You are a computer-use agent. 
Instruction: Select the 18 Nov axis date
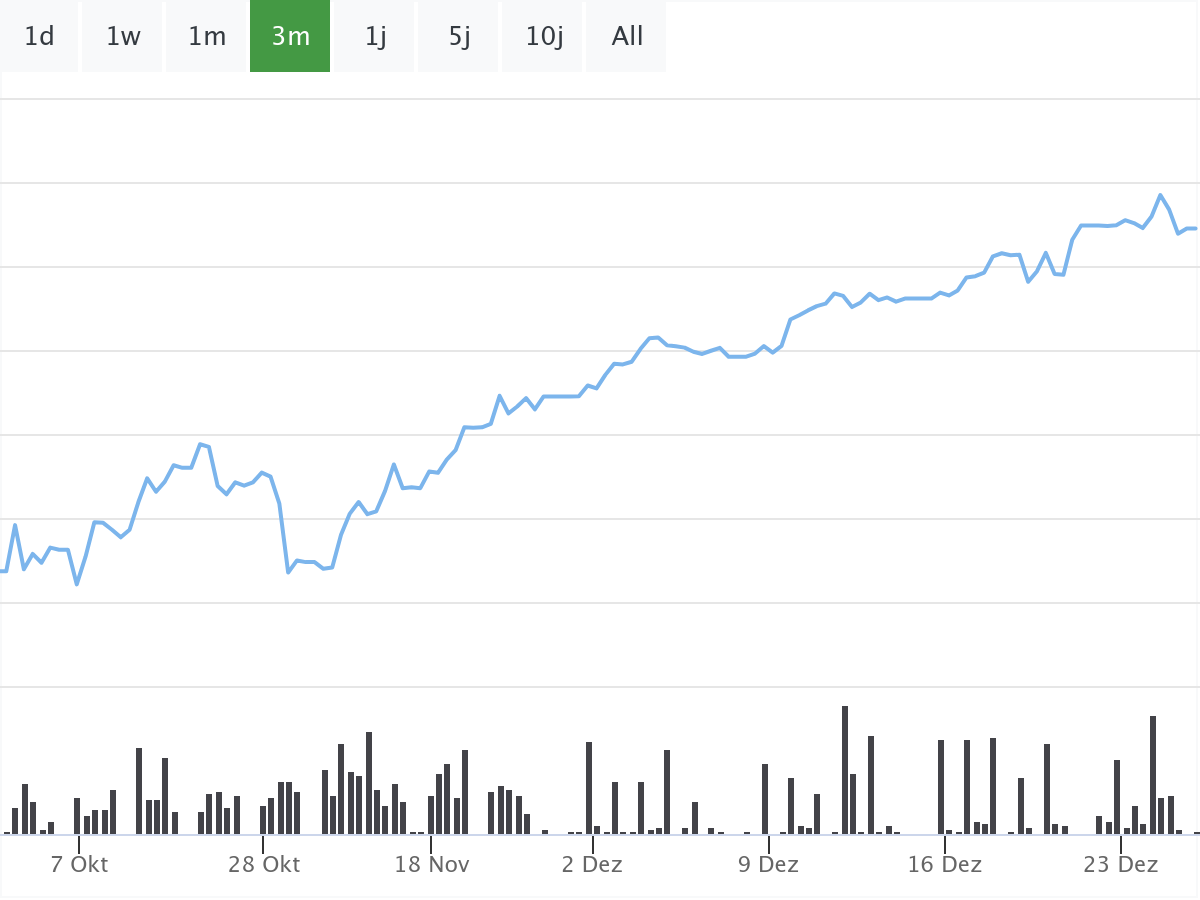click(431, 864)
